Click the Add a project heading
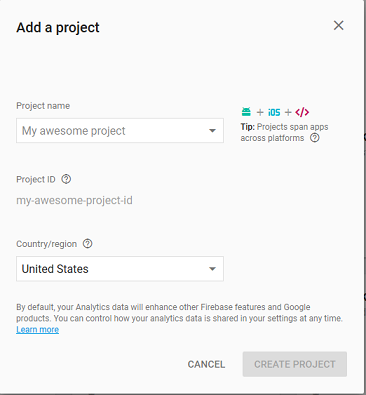This screenshot has height=395, width=366. click(58, 27)
